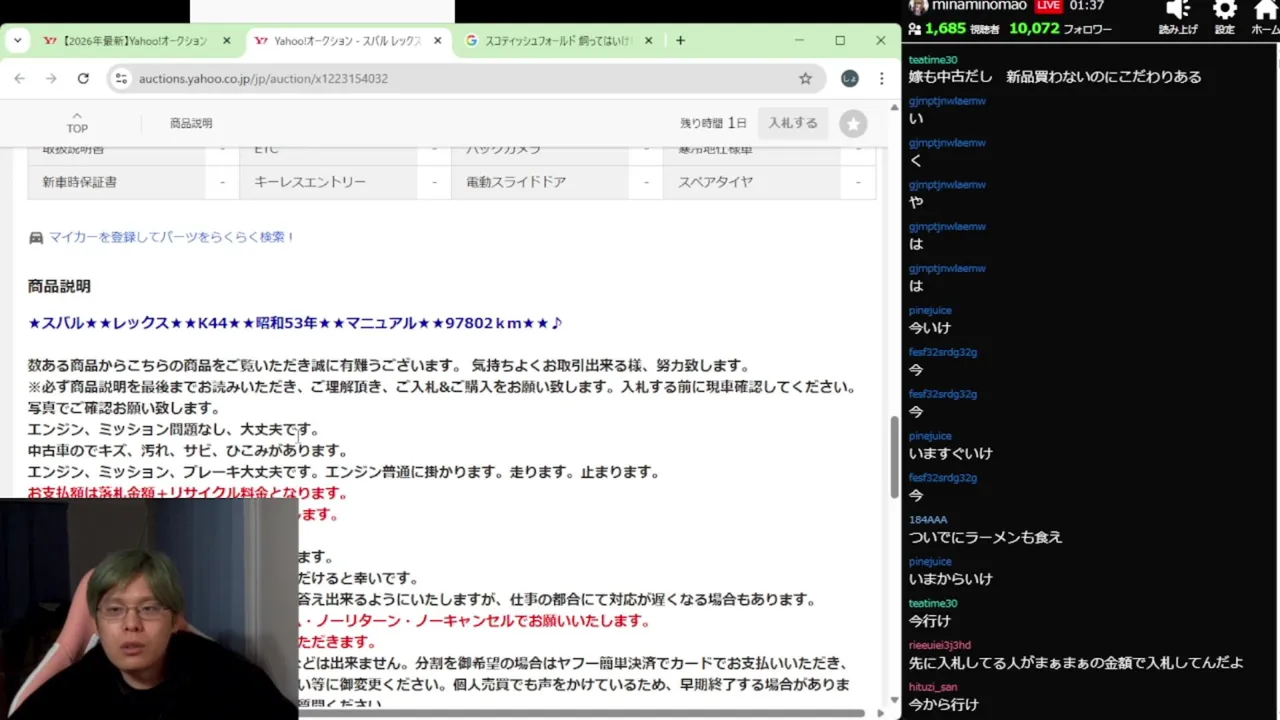Click the red LIVE badge
The image size is (1280, 720).
click(x=1048, y=6)
